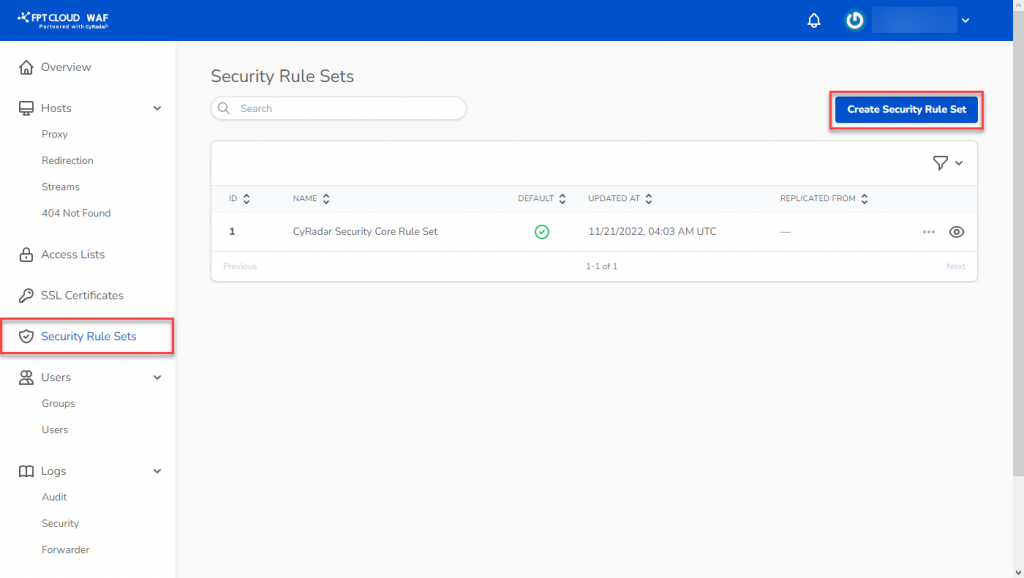
Task: Go to Audit logs page
Action: pyautogui.click(x=55, y=497)
